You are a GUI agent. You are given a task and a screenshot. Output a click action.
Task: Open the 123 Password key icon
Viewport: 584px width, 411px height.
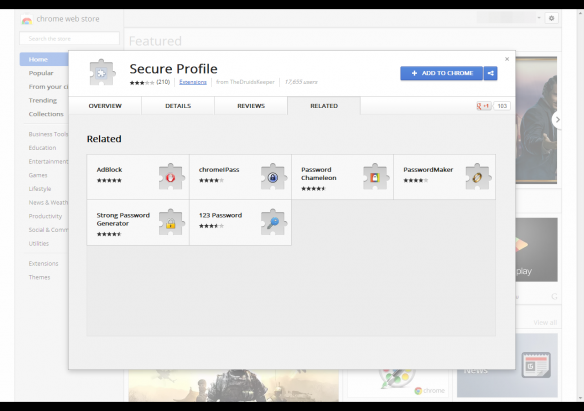click(x=273, y=222)
